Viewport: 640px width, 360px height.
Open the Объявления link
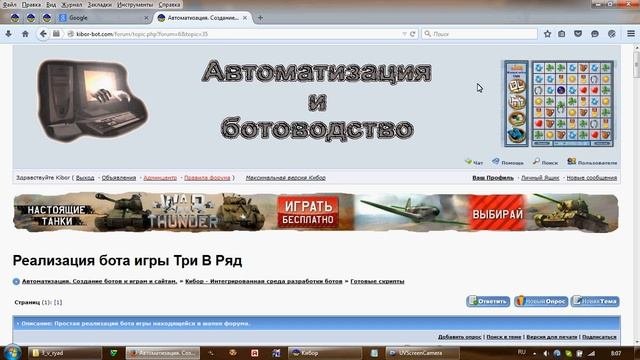(119, 178)
